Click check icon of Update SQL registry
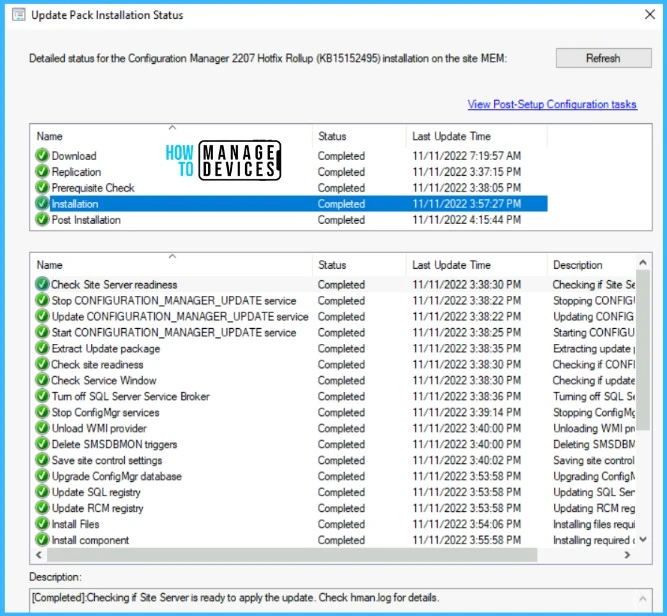667x616 pixels. [42, 492]
